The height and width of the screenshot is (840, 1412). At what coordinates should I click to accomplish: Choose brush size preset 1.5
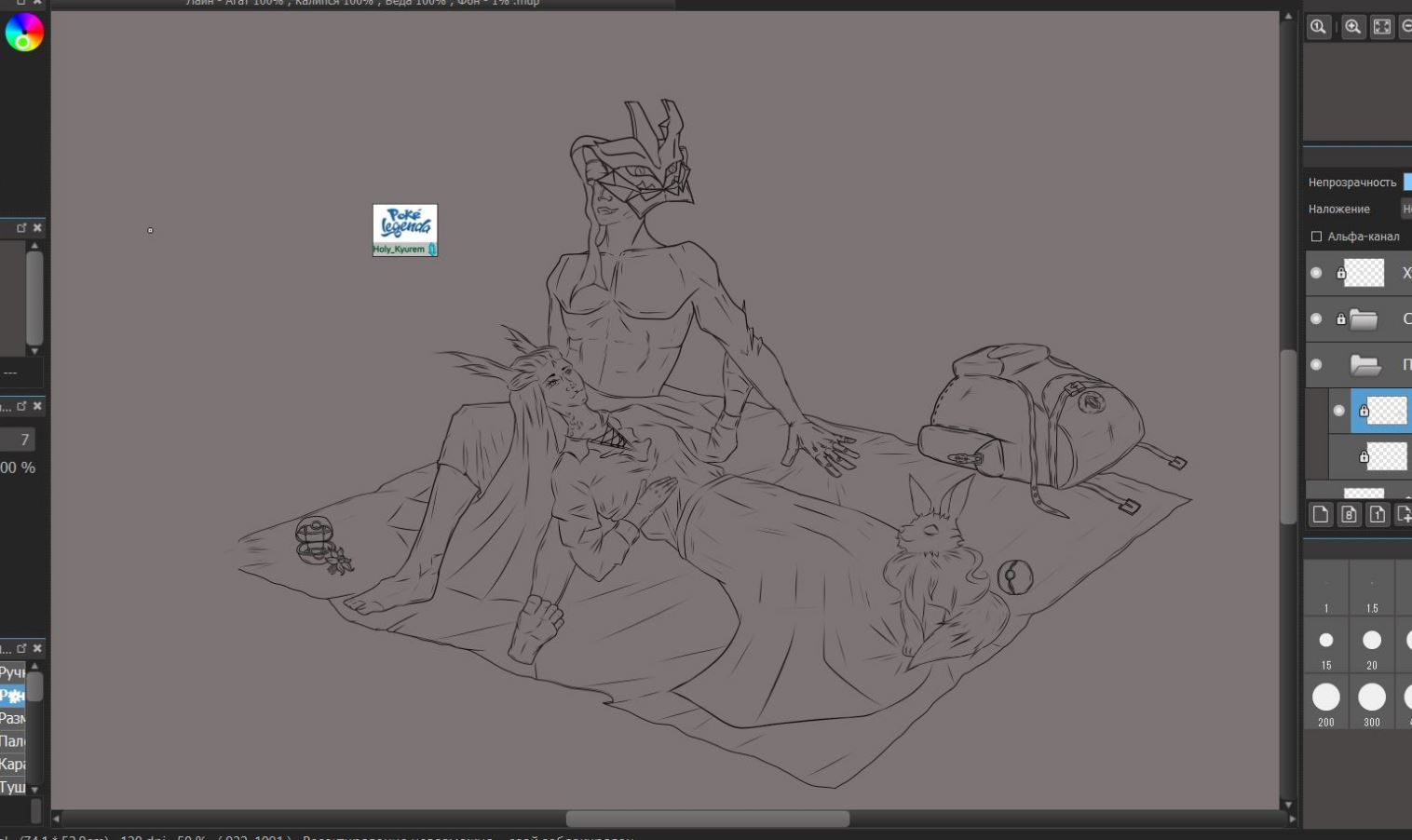tap(1372, 588)
